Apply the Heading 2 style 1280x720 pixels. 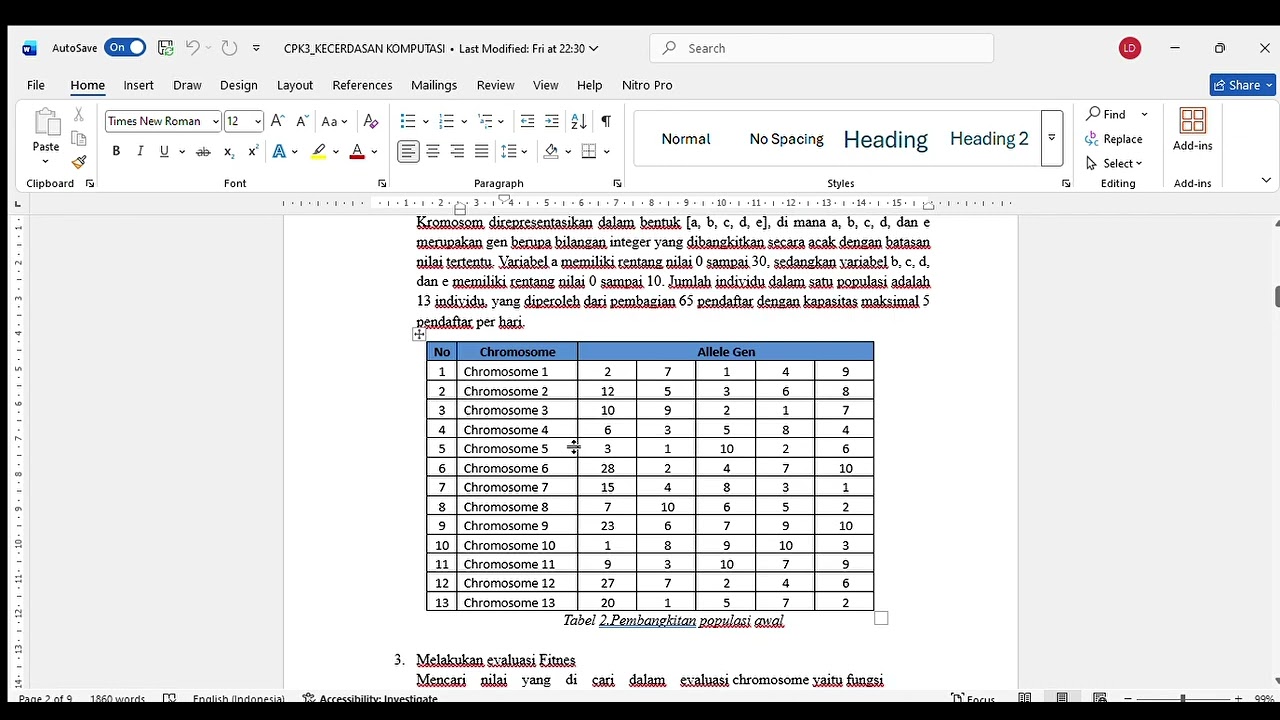pyautogui.click(x=989, y=139)
